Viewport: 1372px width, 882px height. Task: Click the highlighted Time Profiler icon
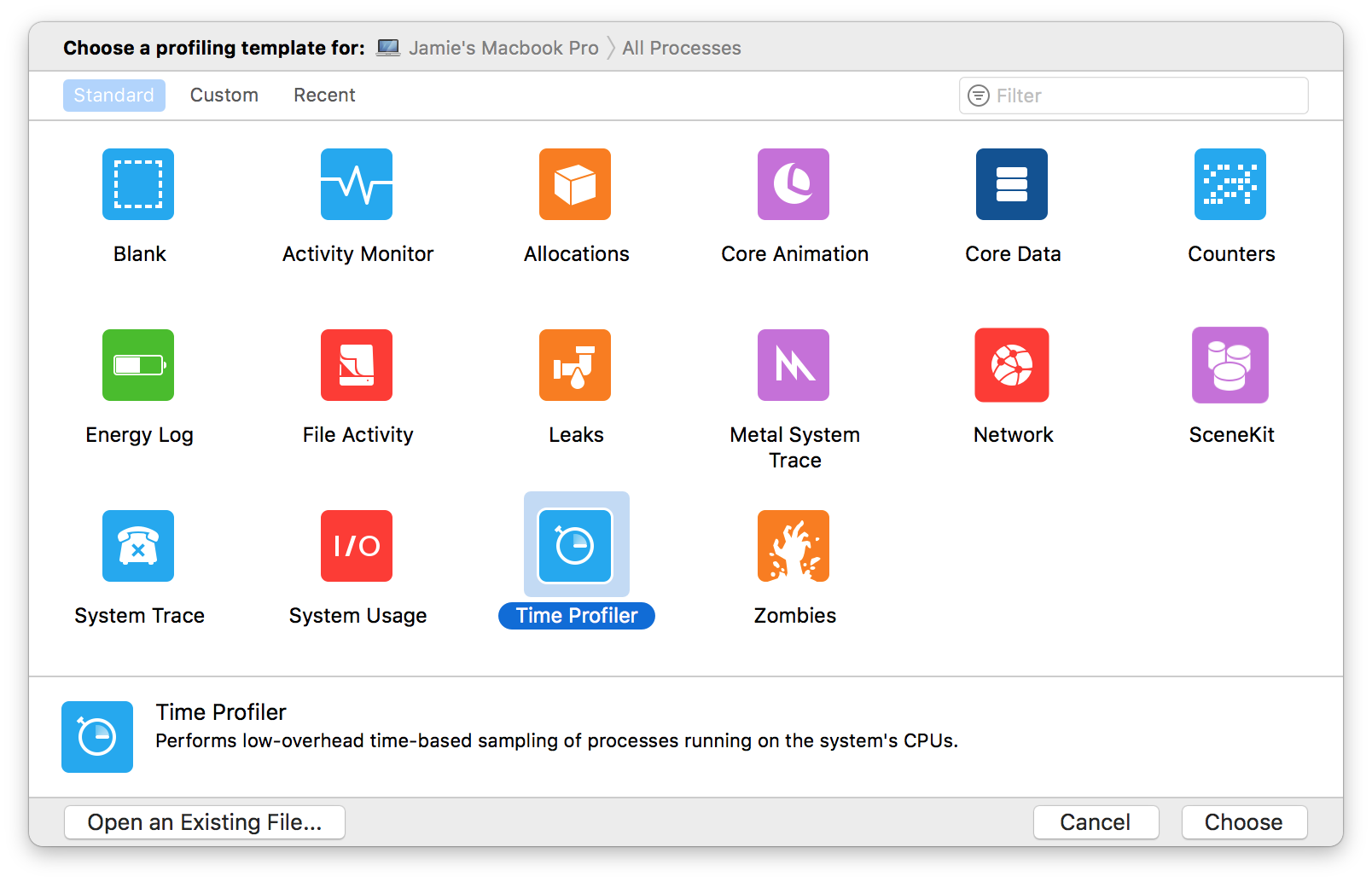pos(575,546)
